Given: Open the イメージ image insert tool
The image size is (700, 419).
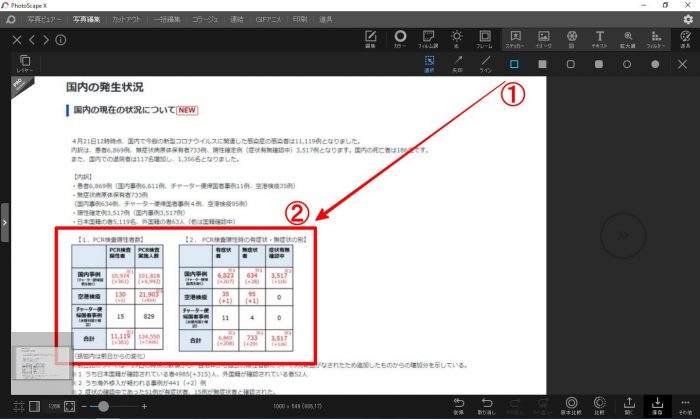Looking at the screenshot, I should click(x=543, y=39).
